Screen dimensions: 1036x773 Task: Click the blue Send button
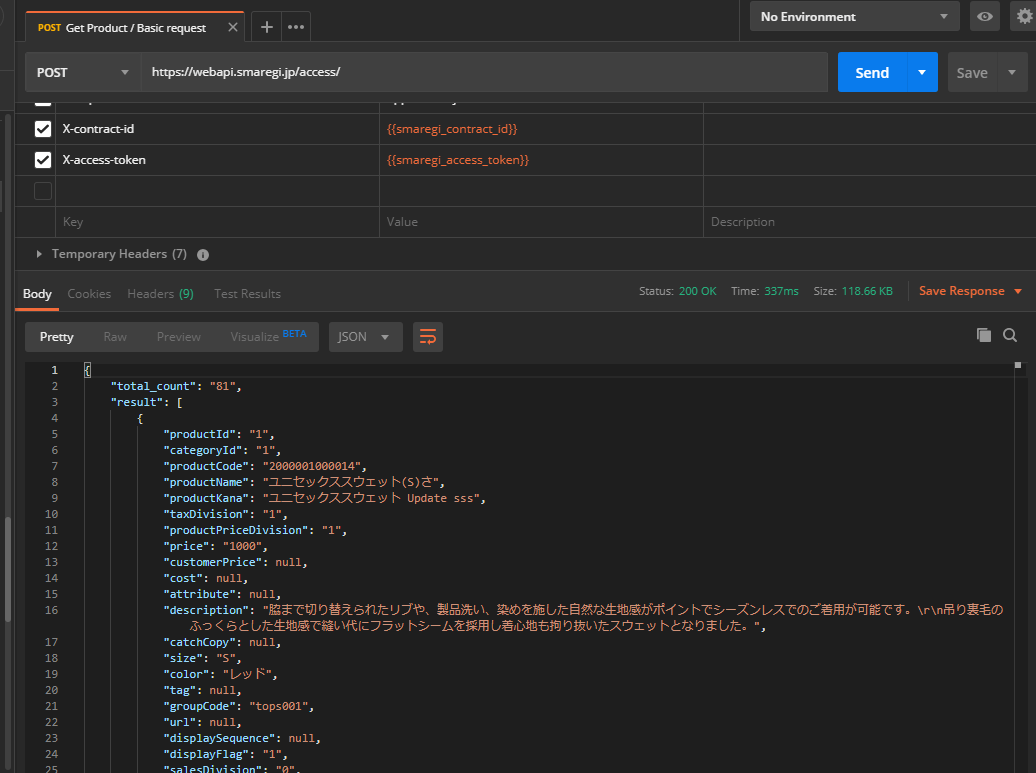872,72
